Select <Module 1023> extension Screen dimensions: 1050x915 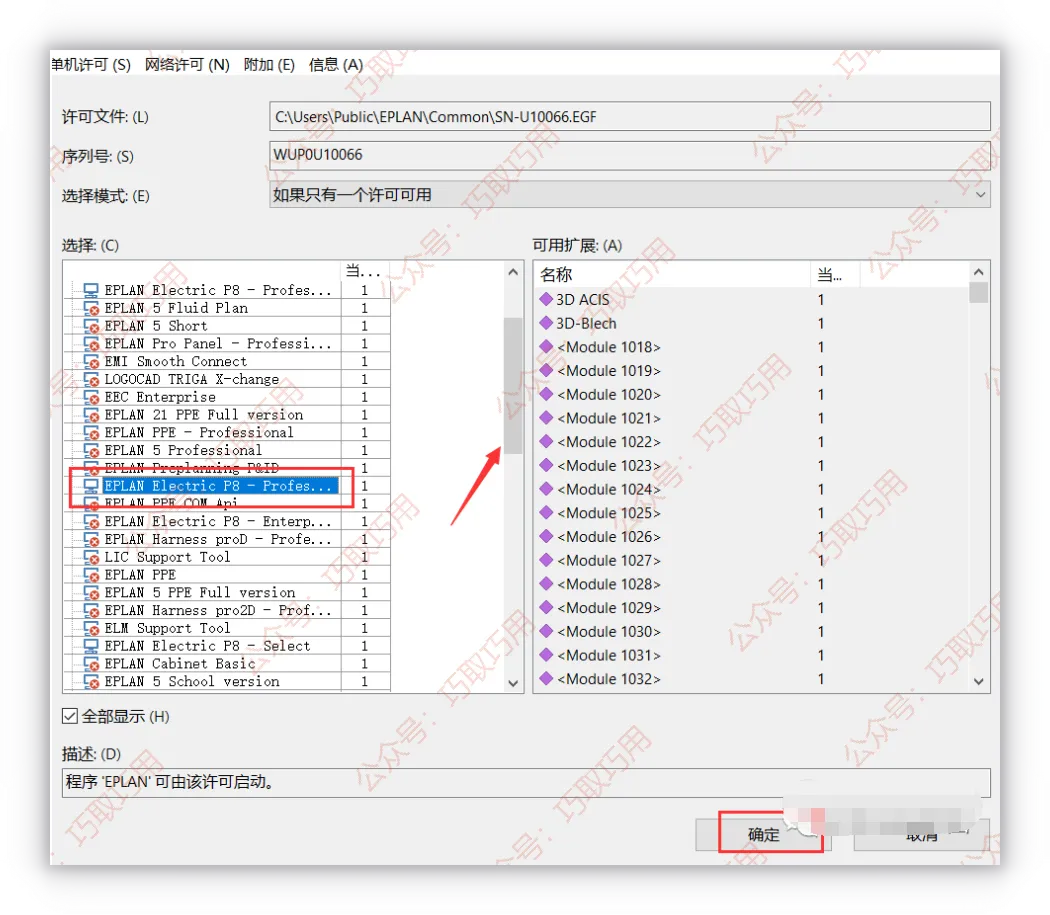pyautogui.click(x=609, y=466)
